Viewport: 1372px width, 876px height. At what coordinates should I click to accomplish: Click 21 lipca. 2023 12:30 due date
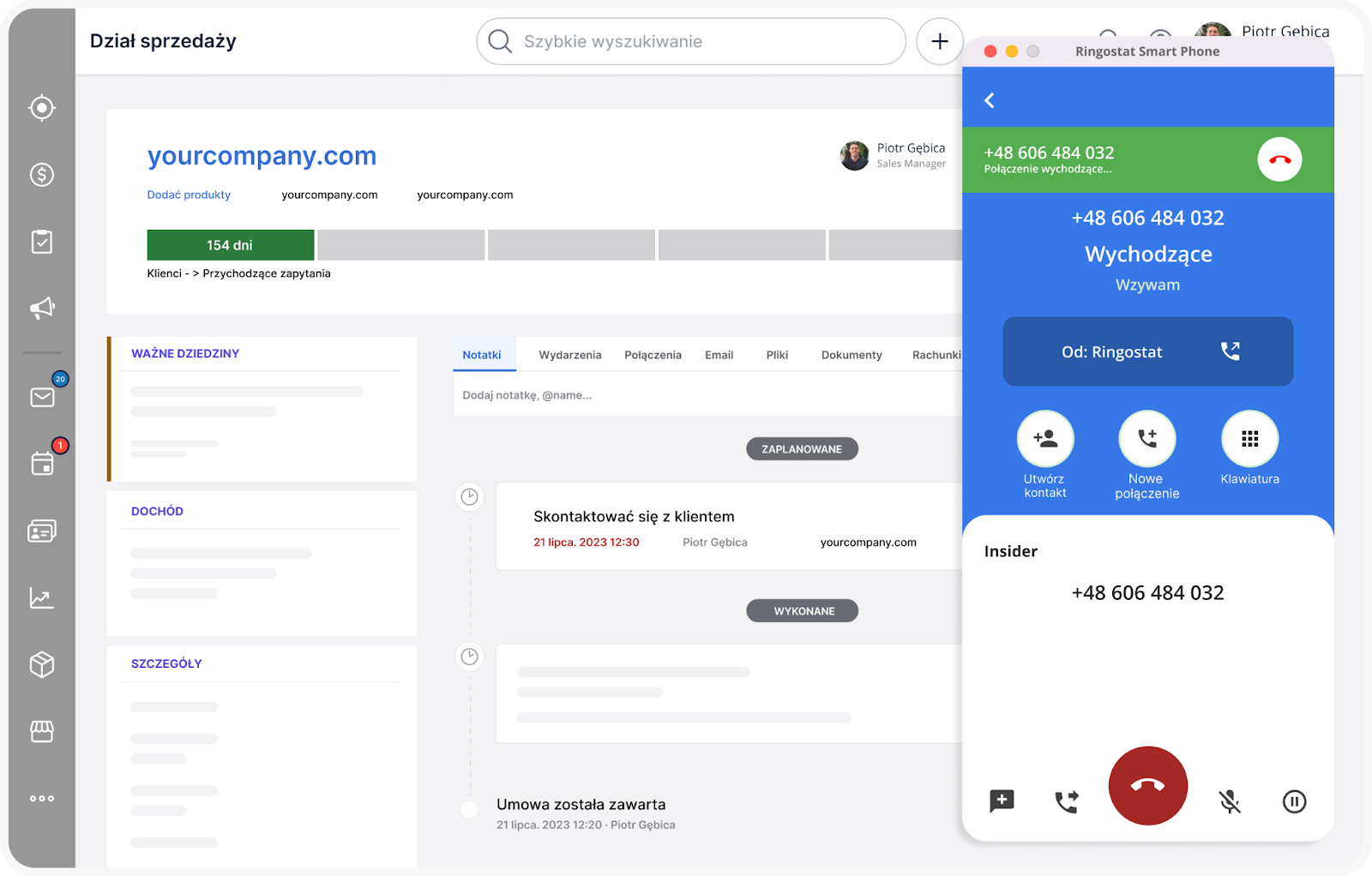[x=587, y=543]
